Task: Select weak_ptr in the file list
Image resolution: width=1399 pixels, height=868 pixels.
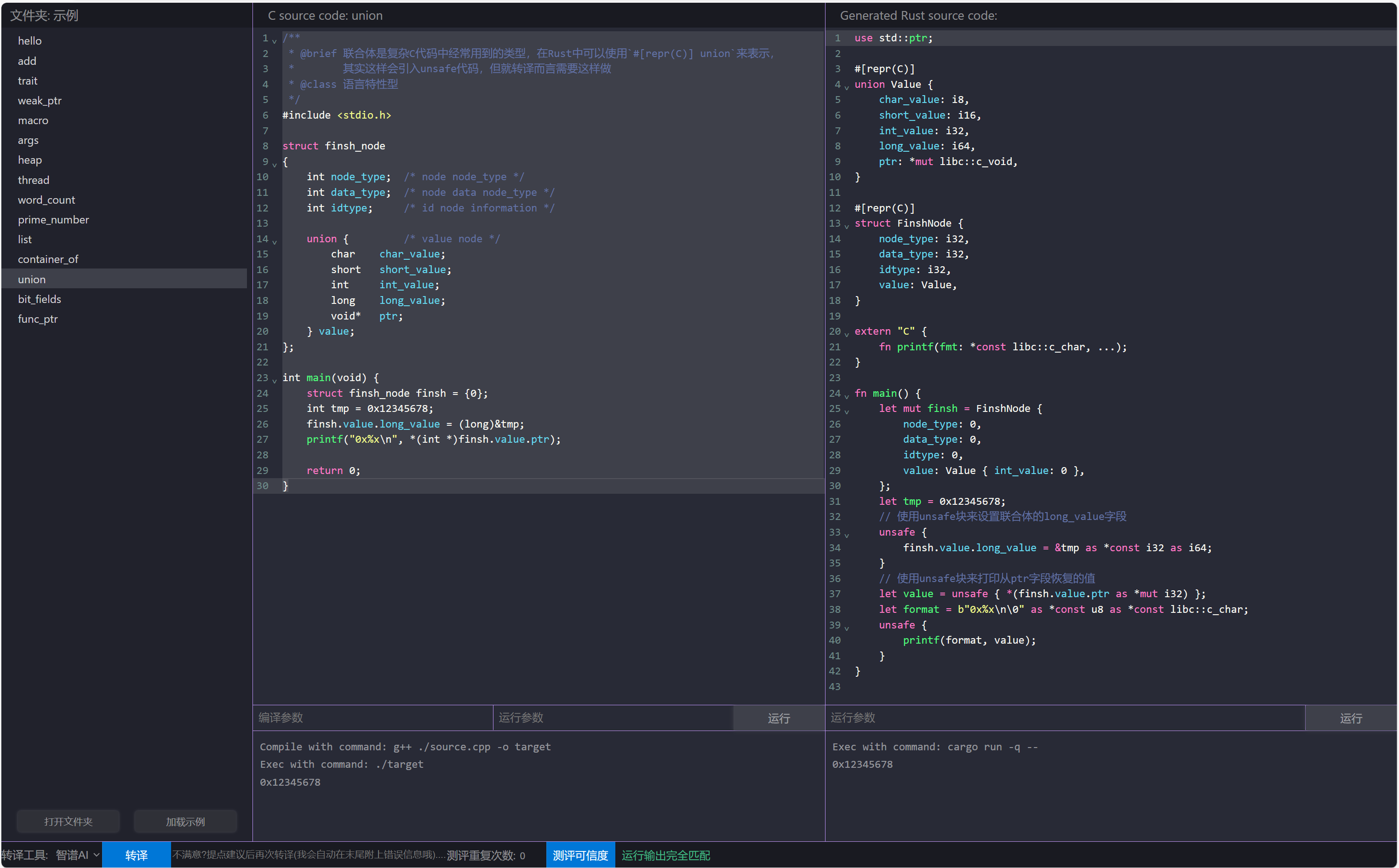Action: point(124,101)
